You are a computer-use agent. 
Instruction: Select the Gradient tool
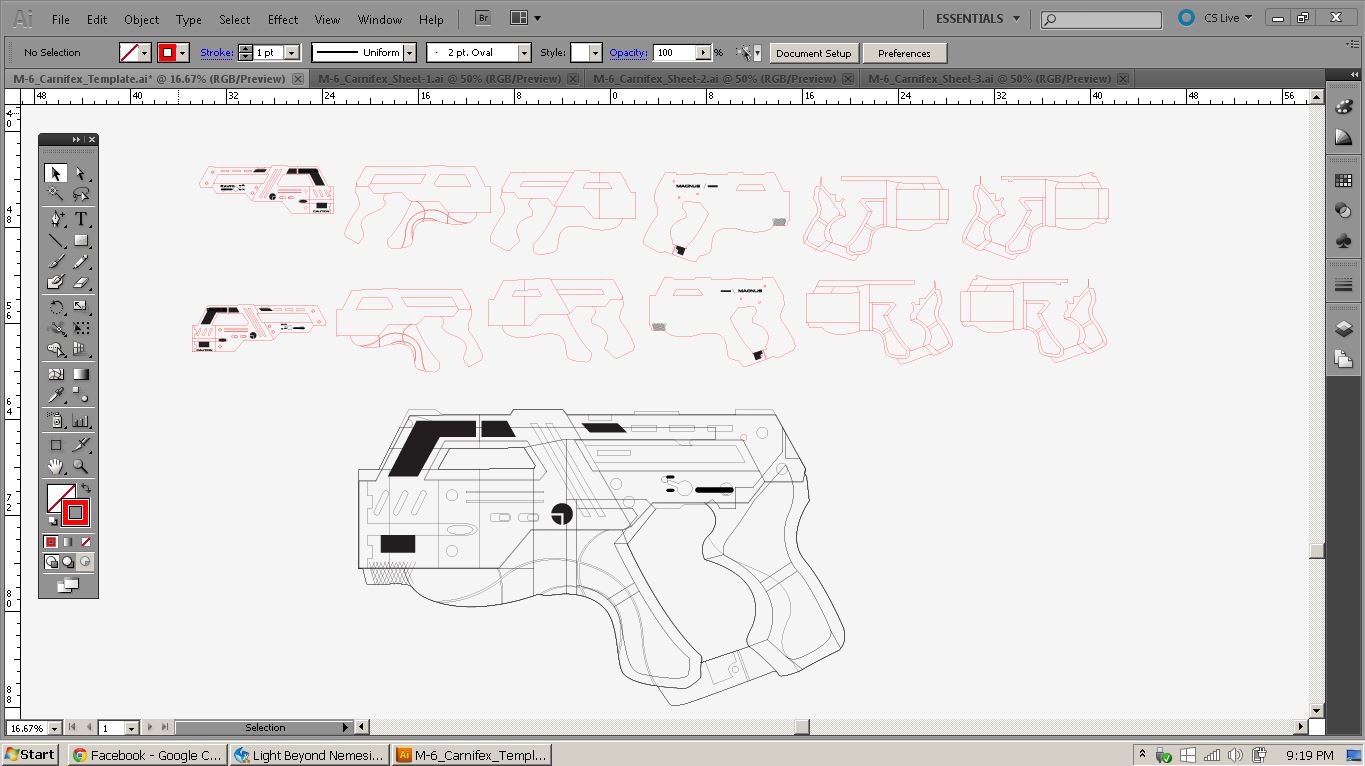[81, 374]
